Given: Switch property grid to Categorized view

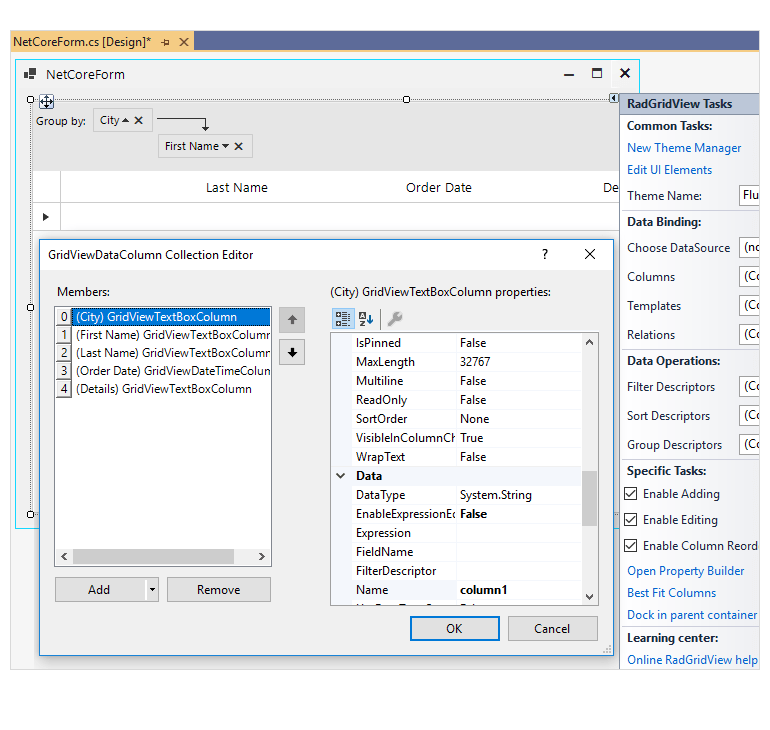Looking at the screenshot, I should (343, 319).
